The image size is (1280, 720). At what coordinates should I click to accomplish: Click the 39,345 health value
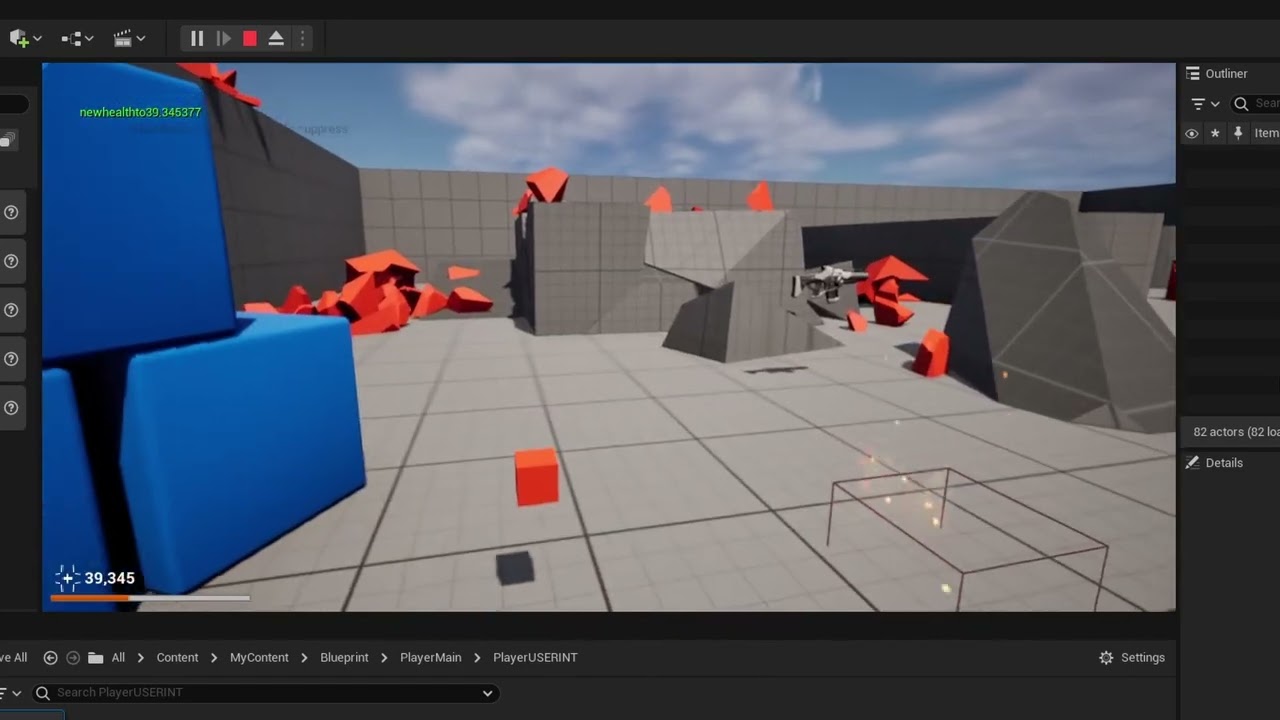109,578
